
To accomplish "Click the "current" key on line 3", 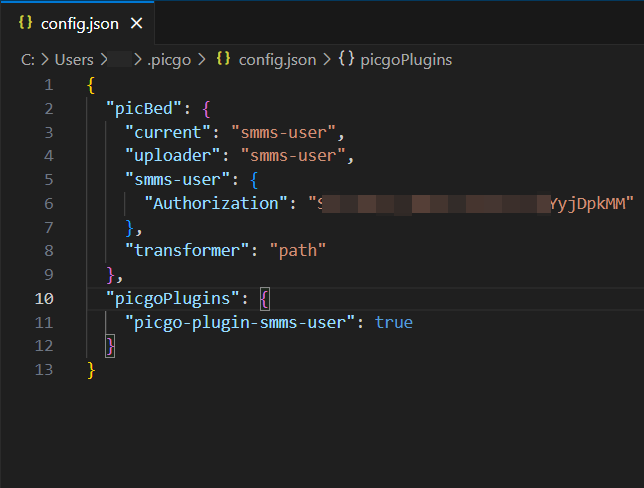I will [x=168, y=133].
